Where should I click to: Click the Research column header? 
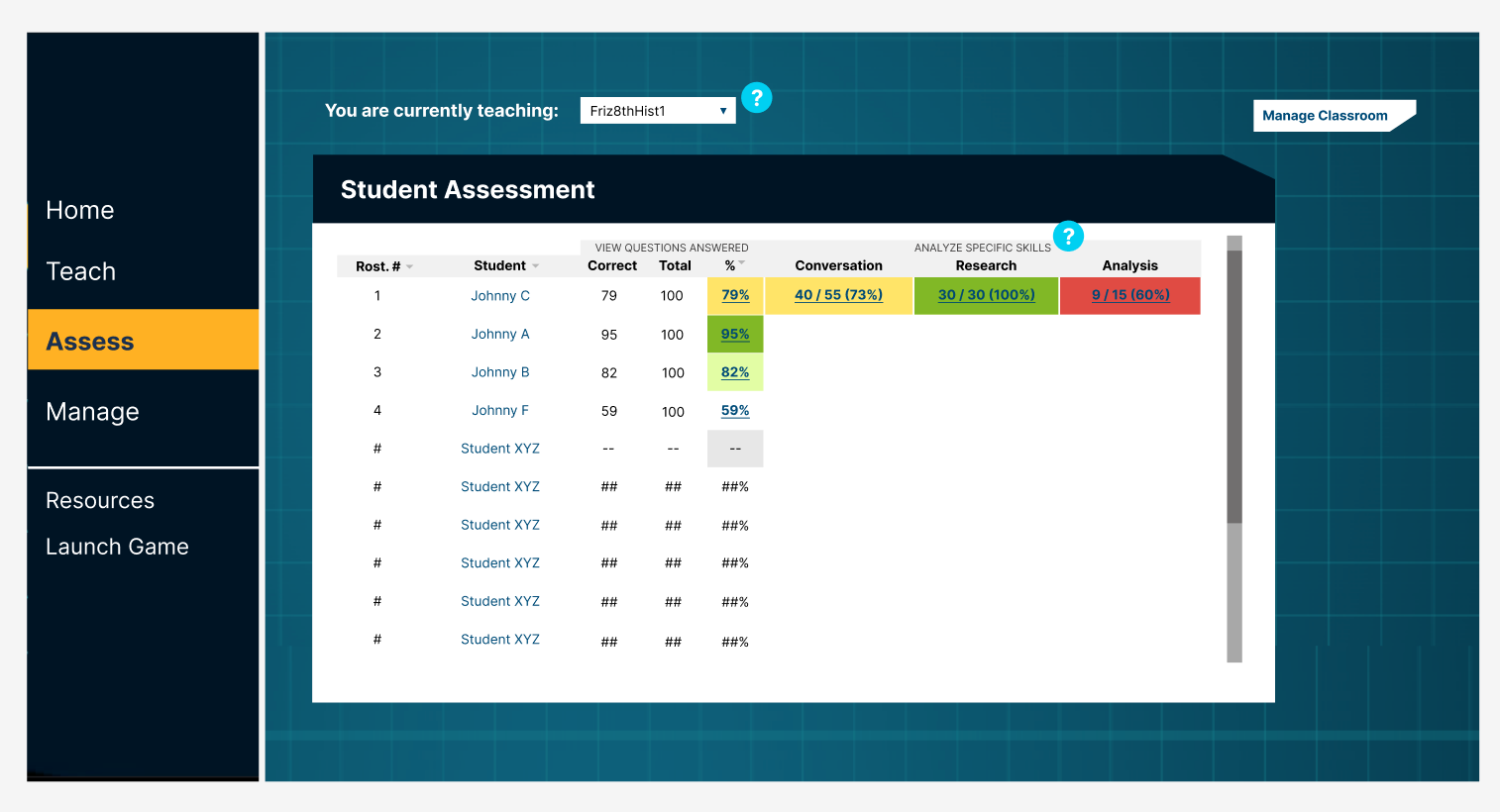pos(986,265)
